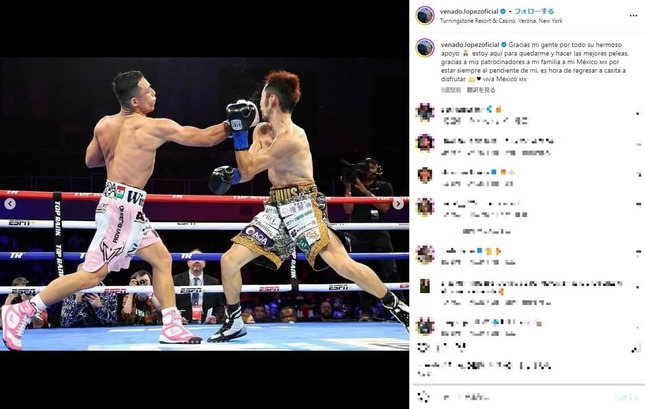Click the post button beside comment field
This screenshot has height=409, width=645.
click(626, 397)
